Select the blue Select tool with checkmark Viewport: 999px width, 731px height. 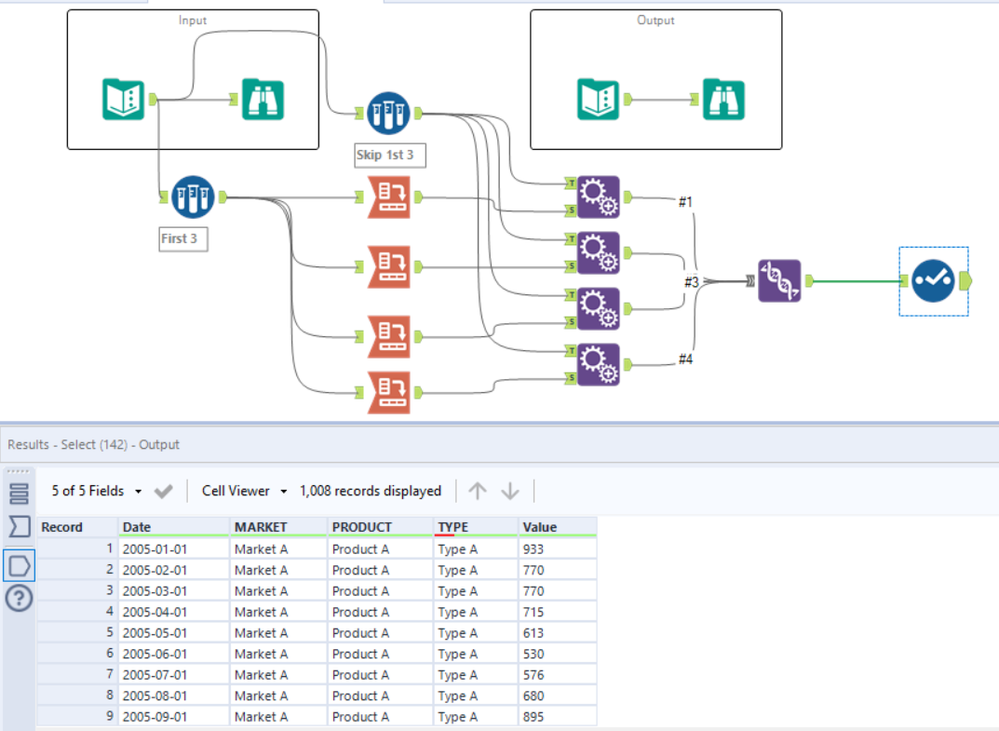(x=933, y=281)
